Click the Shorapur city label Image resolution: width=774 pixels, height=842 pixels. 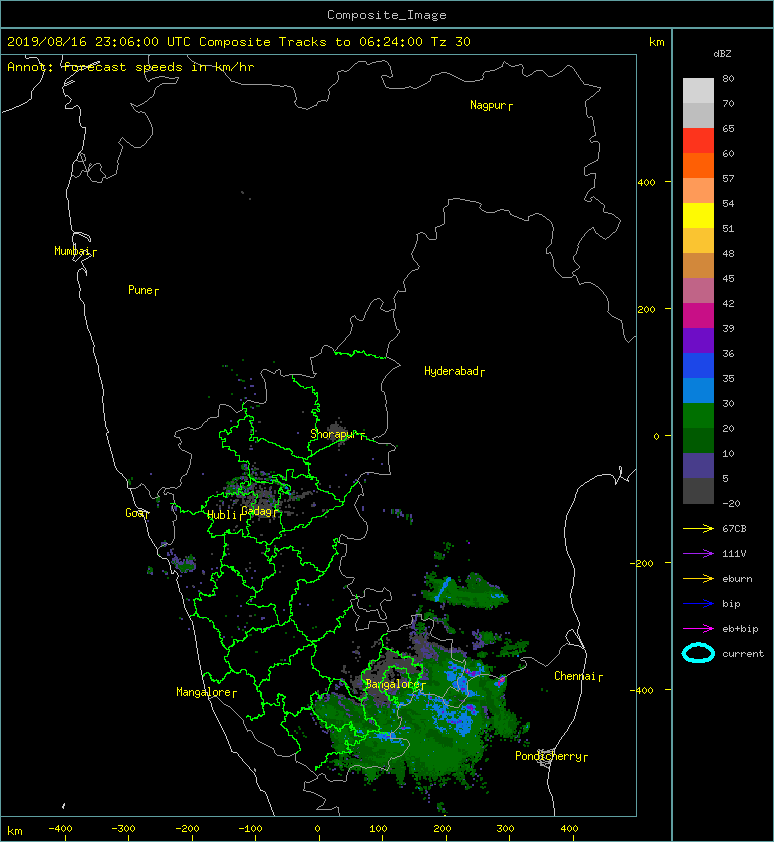337,434
